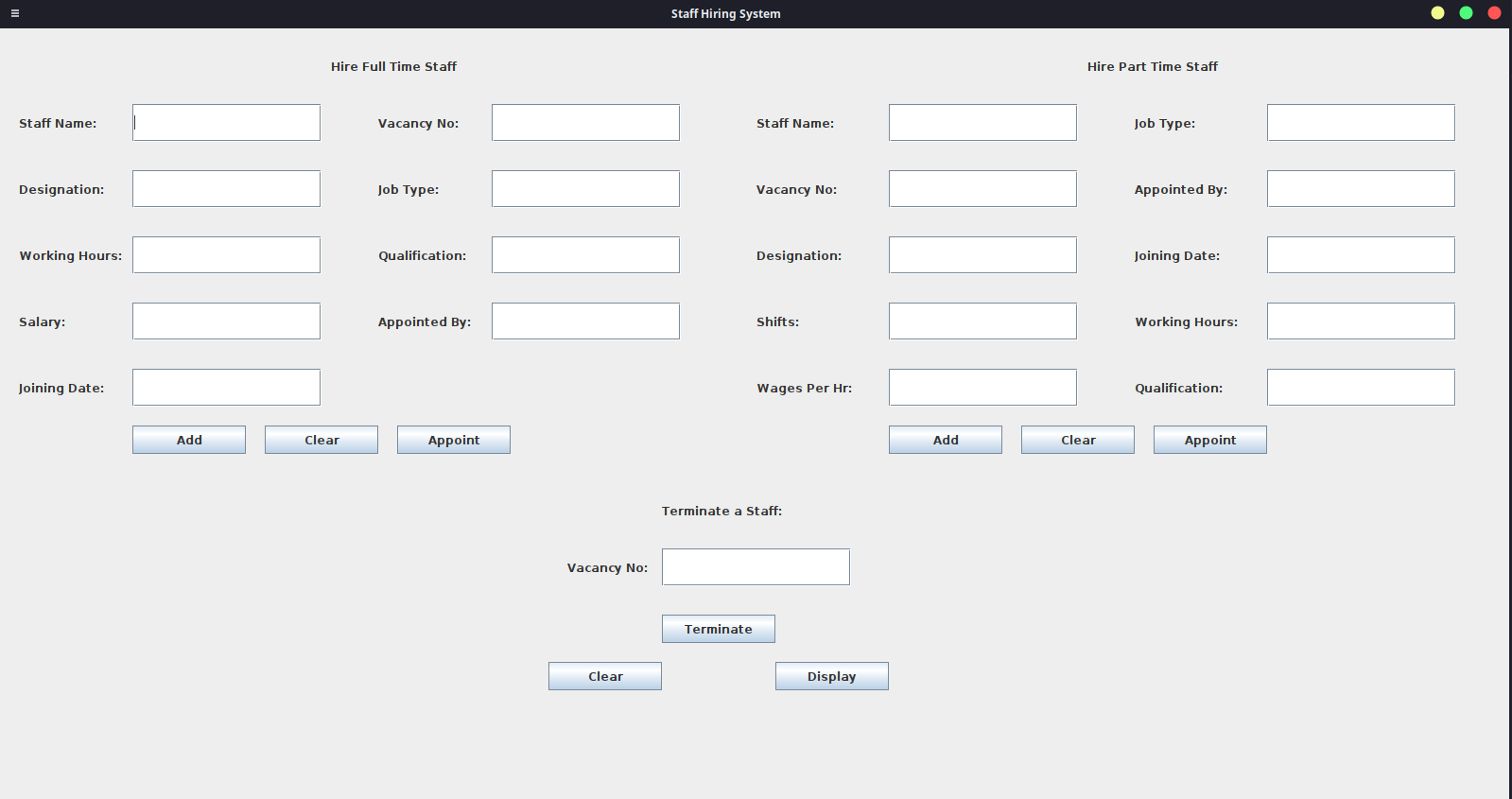The image size is (1512, 799).
Task: Click the green maximize window button
Action: (x=1466, y=13)
